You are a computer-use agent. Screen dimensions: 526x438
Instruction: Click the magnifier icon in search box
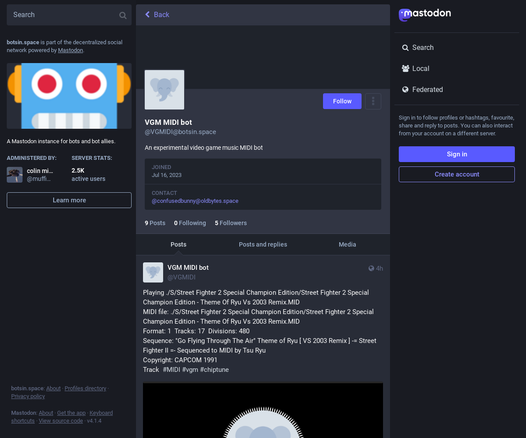coord(123,15)
